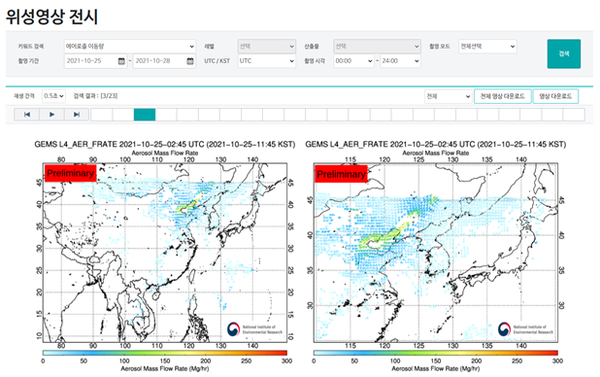Expand the 촬영 모드 전체선택 dropdown
This screenshot has width=600, height=377.
coord(488,46)
